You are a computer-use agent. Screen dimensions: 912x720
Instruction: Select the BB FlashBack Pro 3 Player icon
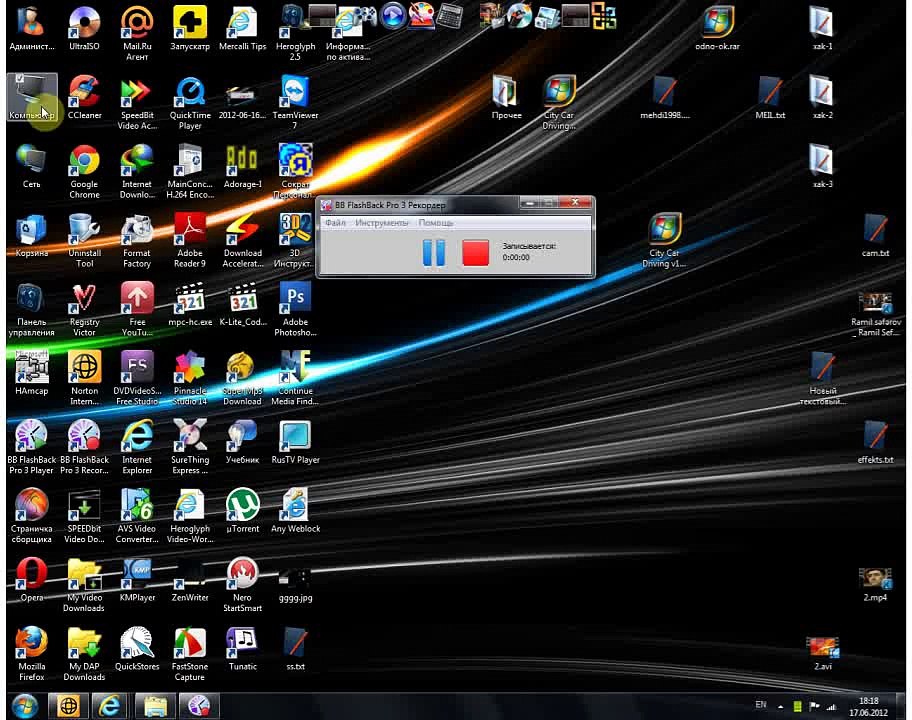click(x=31, y=448)
